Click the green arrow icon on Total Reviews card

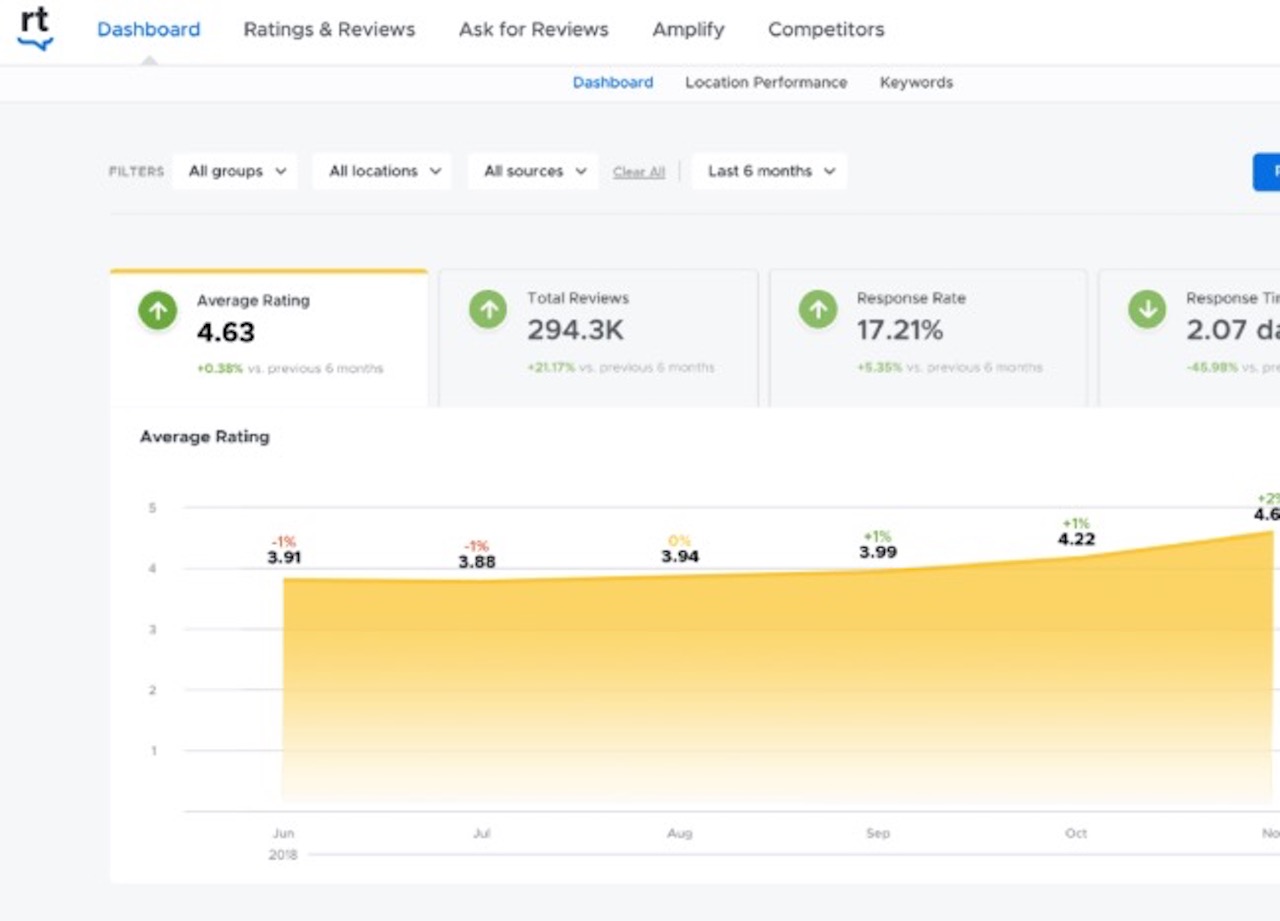click(487, 310)
